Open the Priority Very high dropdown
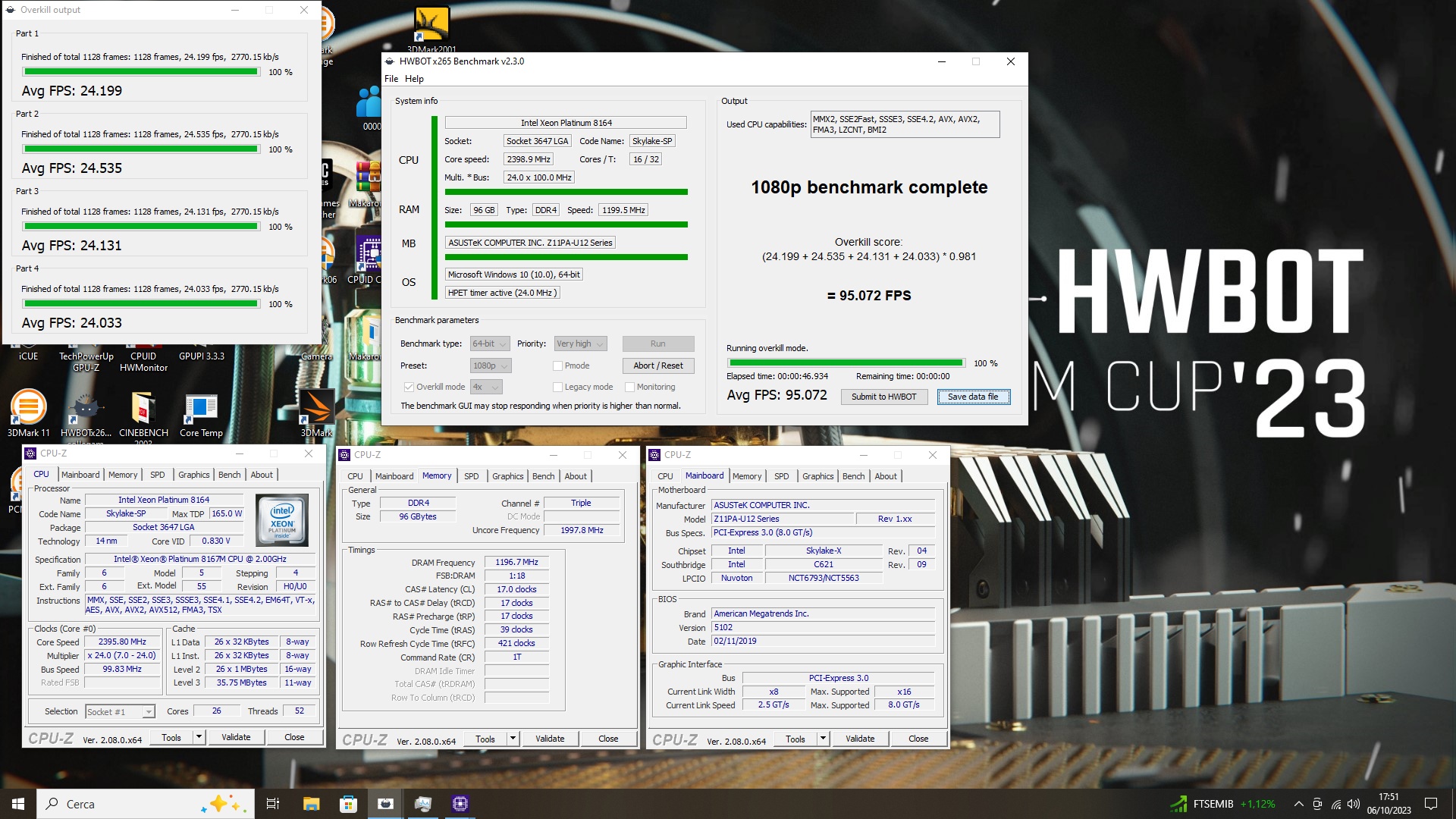 click(x=580, y=344)
